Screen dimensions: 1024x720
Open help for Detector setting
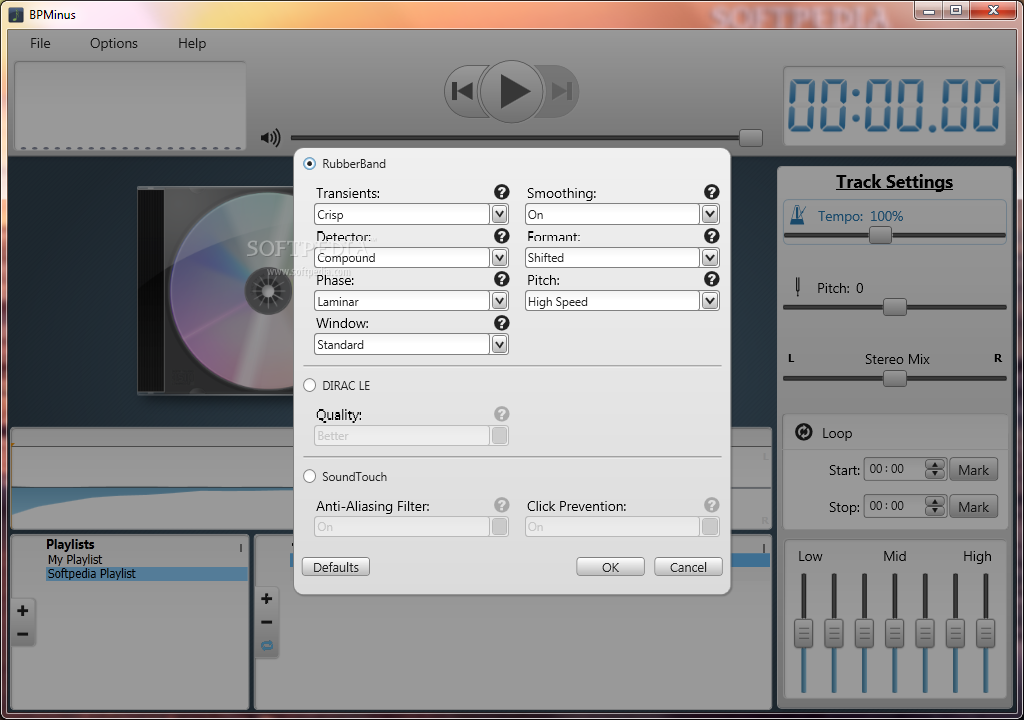point(502,236)
